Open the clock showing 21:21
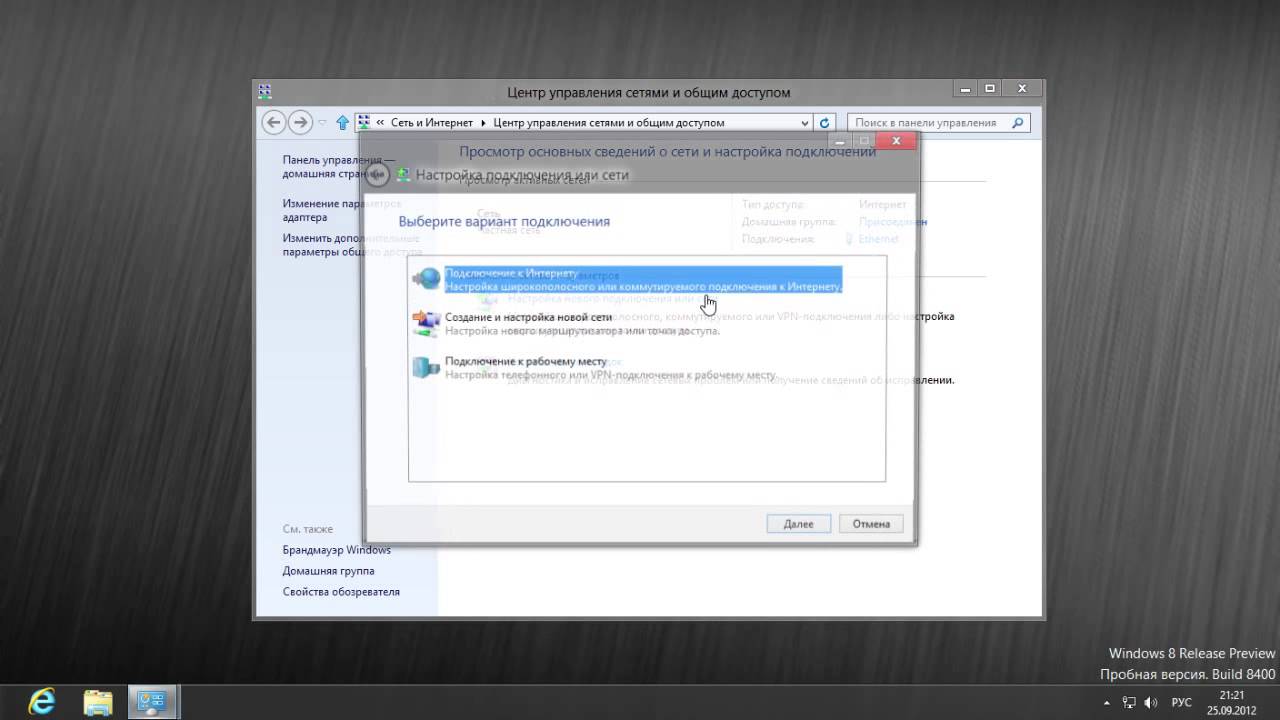Image resolution: width=1280 pixels, height=720 pixels. click(x=1232, y=702)
